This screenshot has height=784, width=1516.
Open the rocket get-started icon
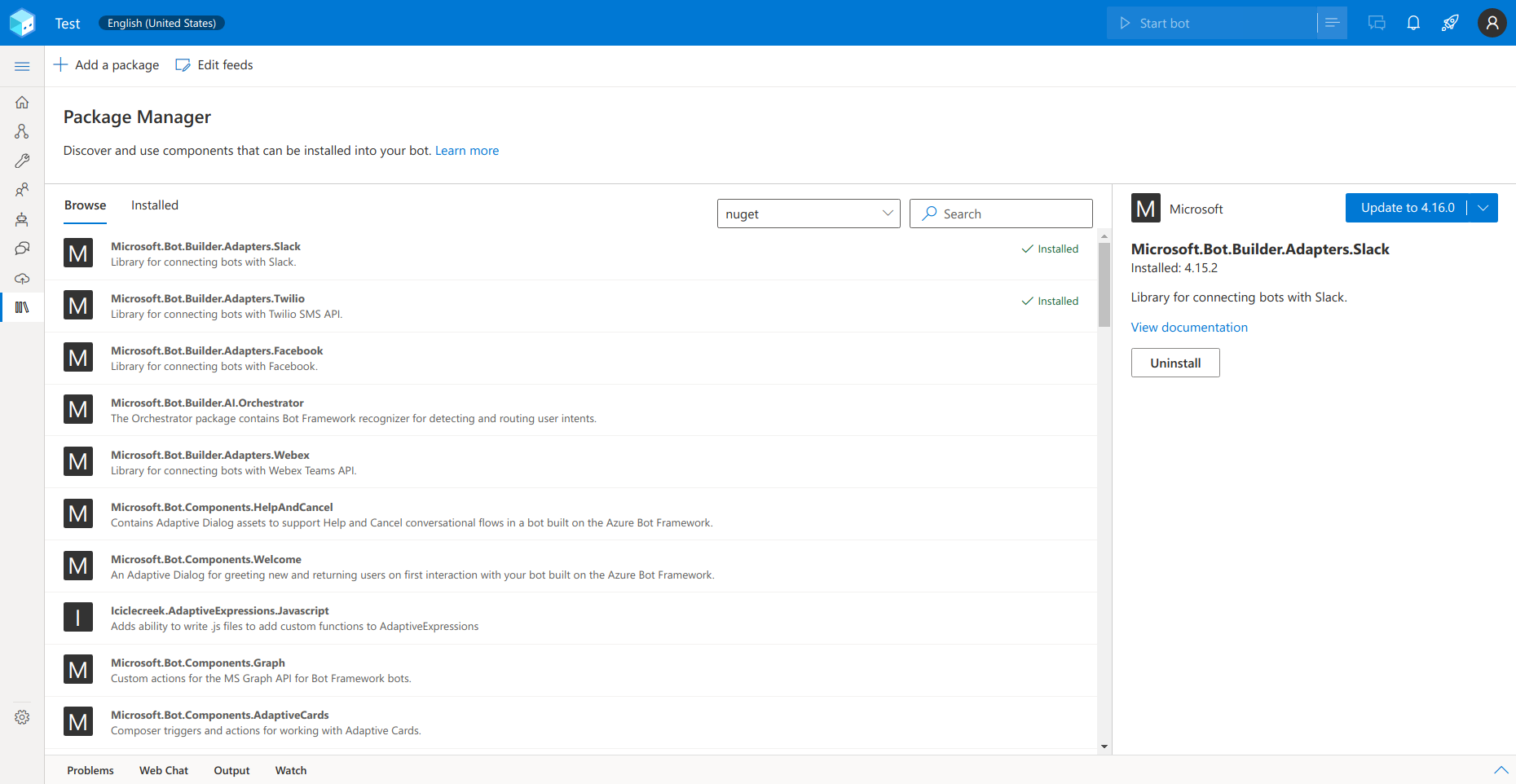1450,23
